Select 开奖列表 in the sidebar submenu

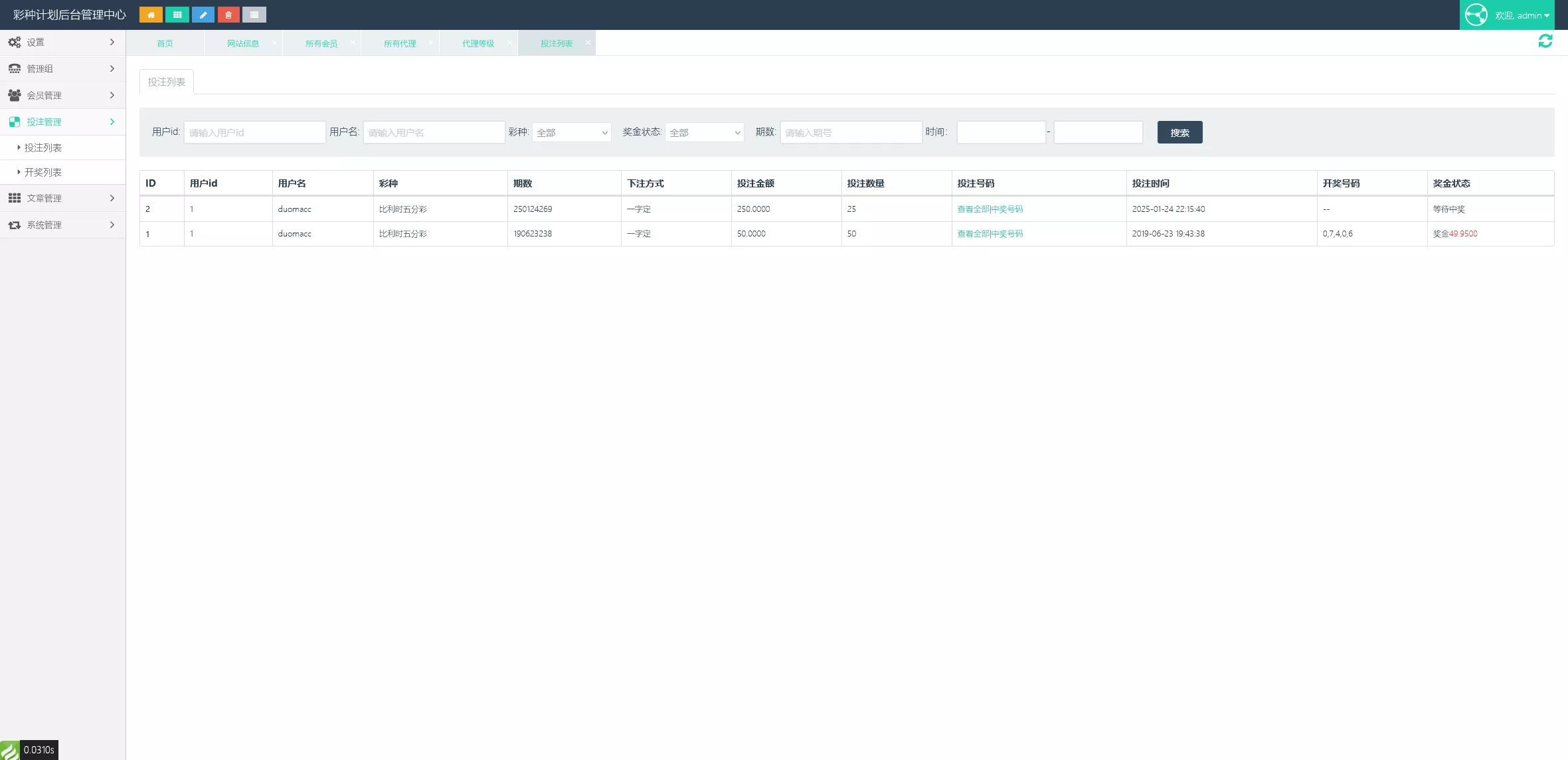point(43,172)
